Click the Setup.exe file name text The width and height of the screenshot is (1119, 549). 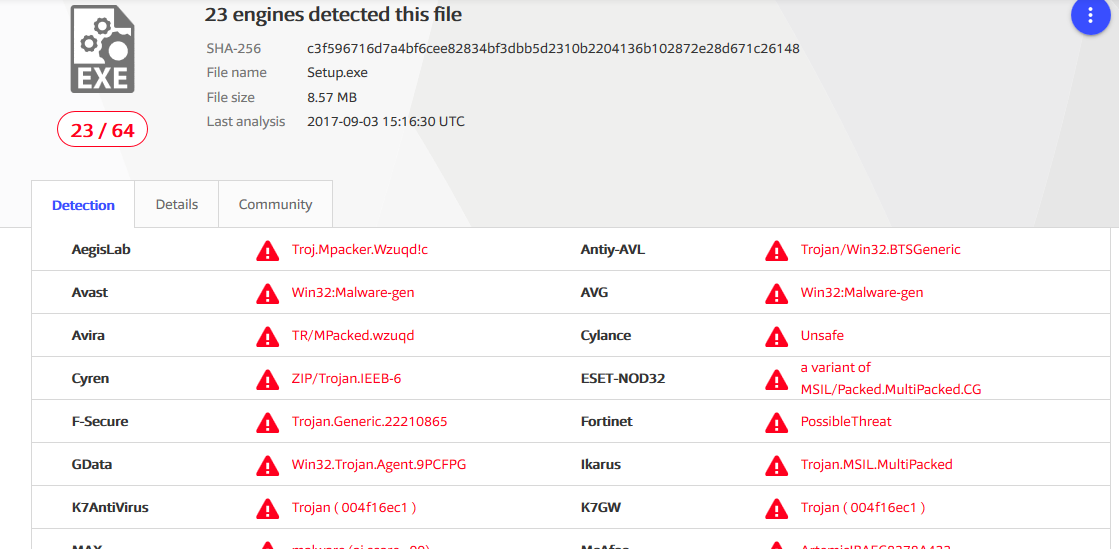click(338, 72)
